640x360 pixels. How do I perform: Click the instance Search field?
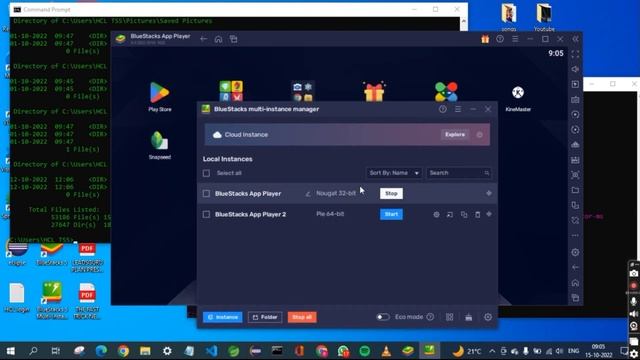tap(458, 173)
